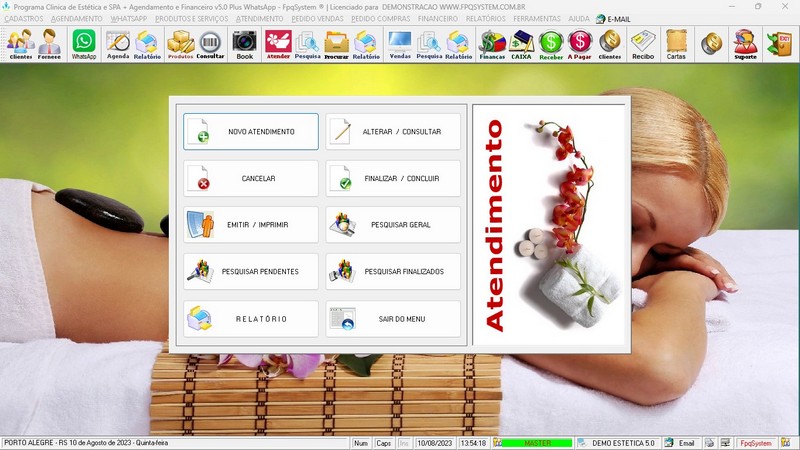Click the PESQUISAR PENDENTES button
Image resolution: width=800 pixels, height=450 pixels.
[251, 271]
